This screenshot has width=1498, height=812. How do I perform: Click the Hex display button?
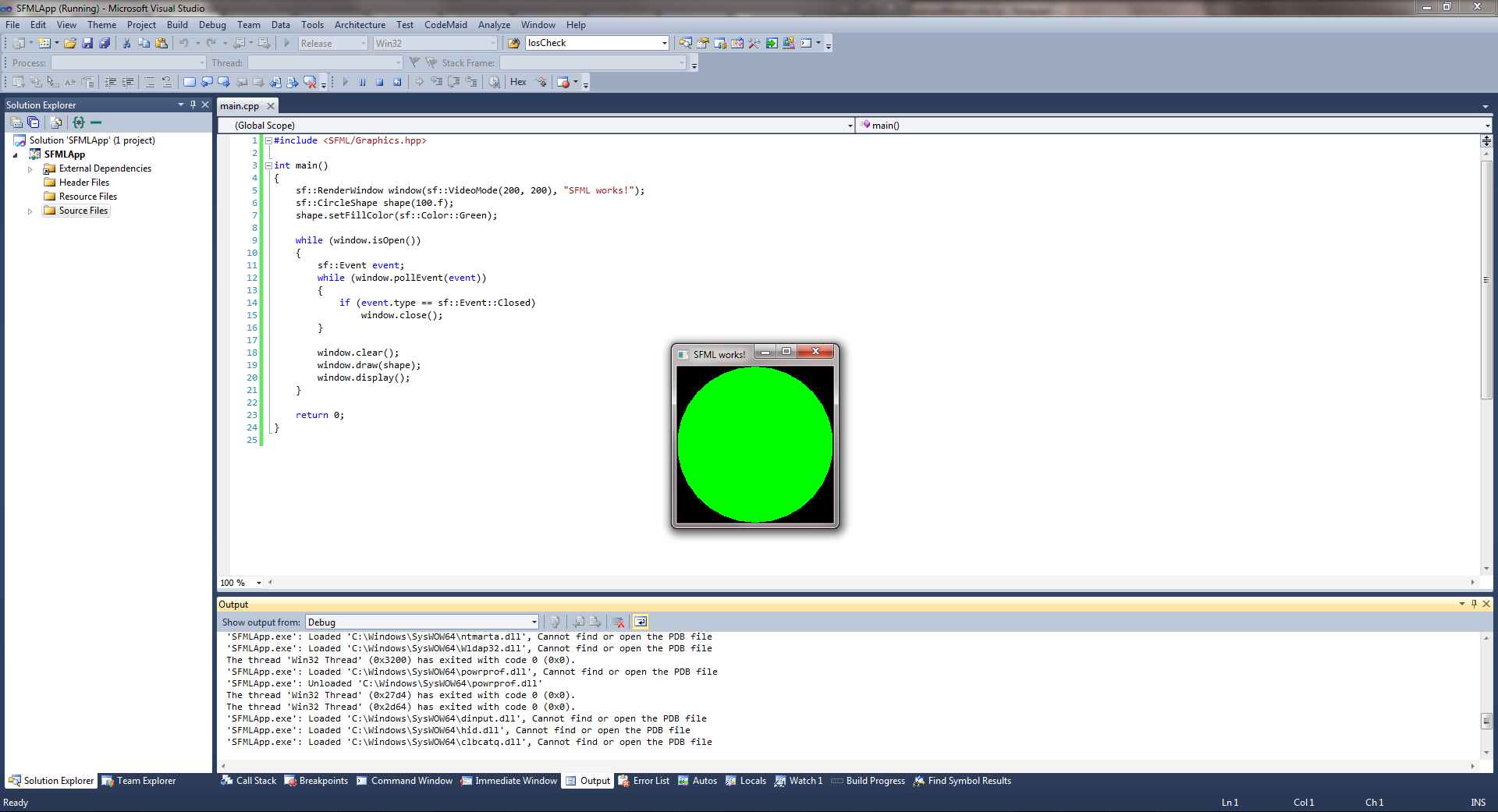tap(518, 82)
